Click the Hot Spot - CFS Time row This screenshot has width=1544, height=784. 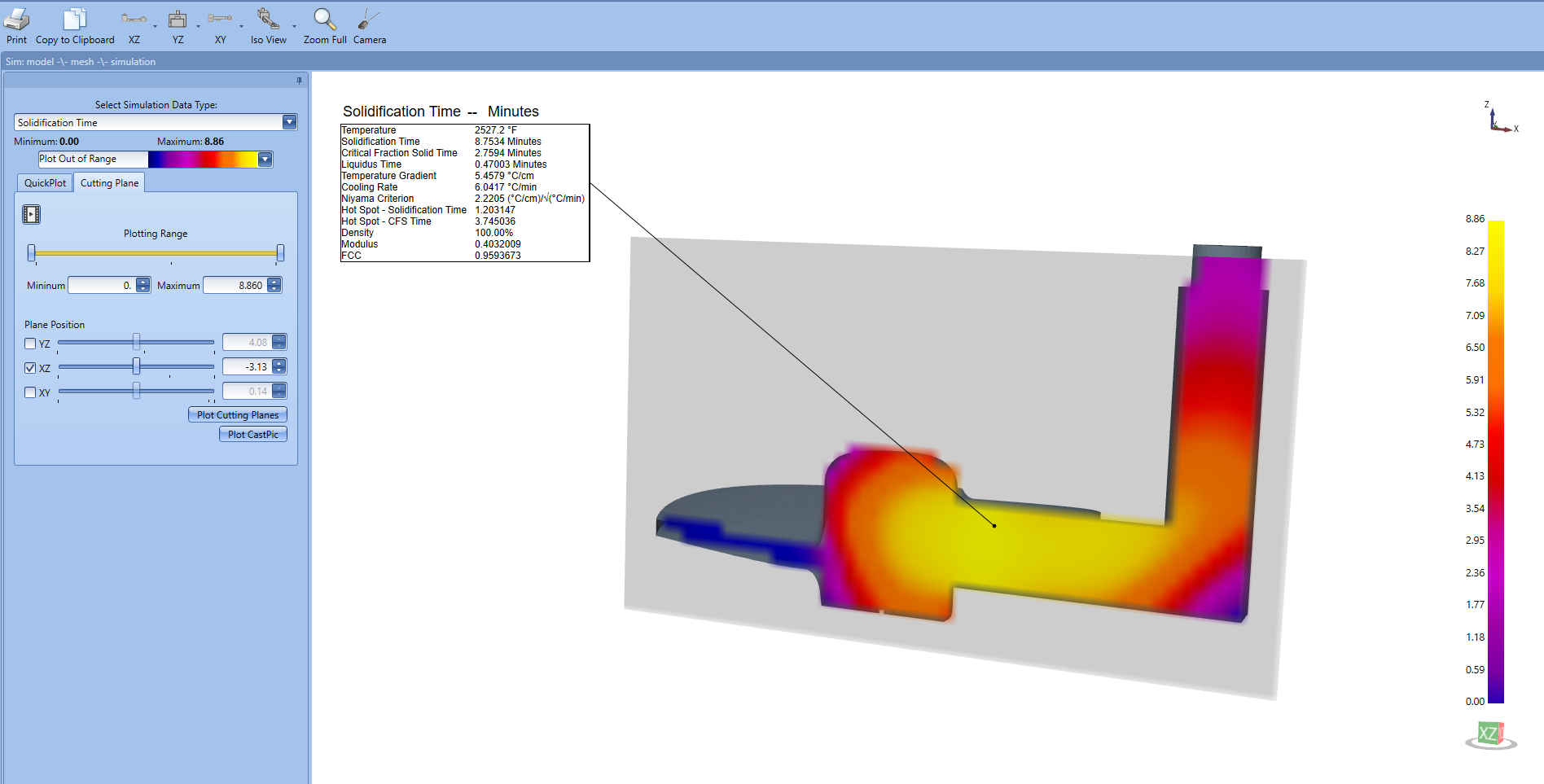point(428,221)
